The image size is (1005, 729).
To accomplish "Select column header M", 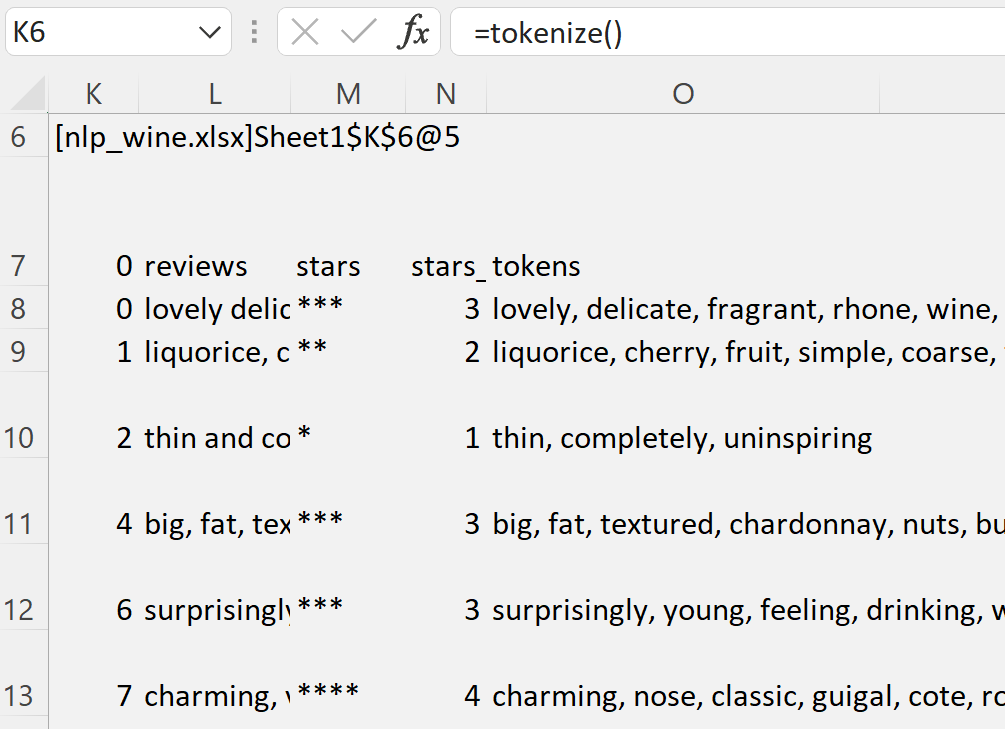I will (348, 93).
